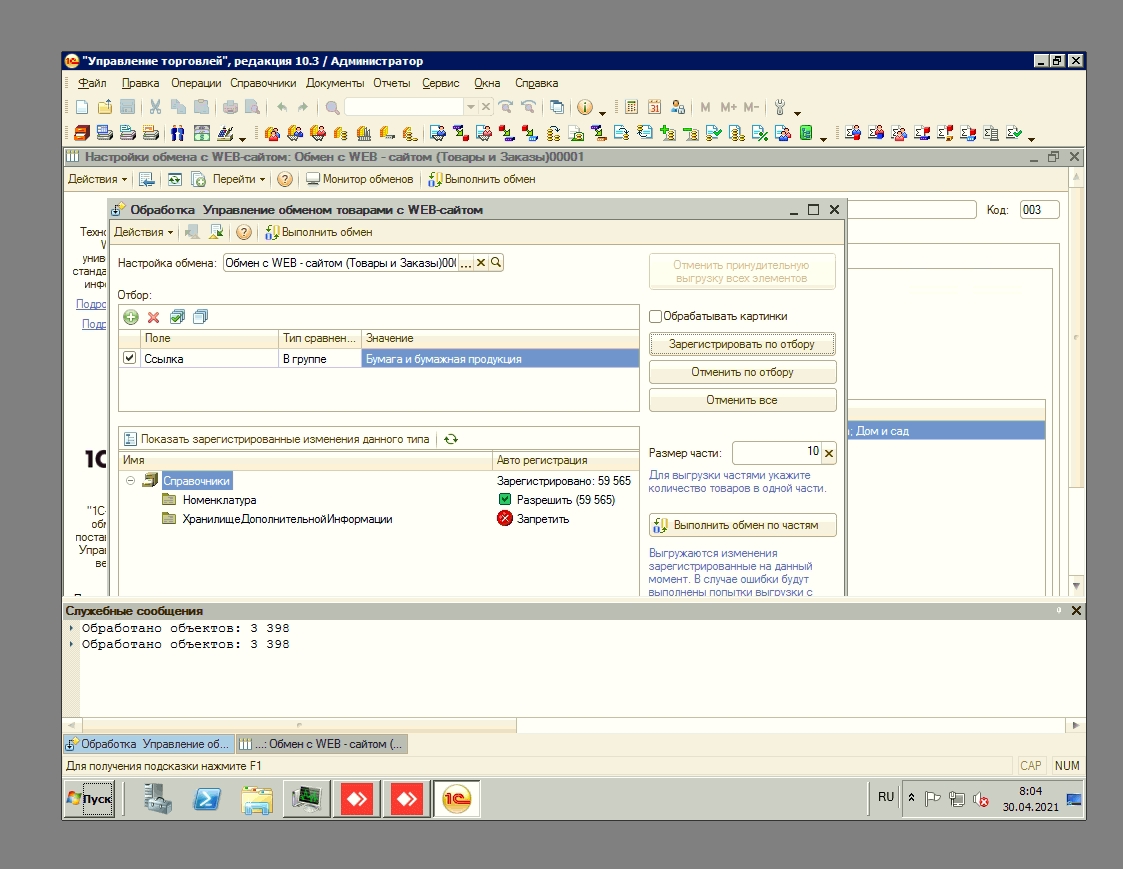Toggle the Обрабатывать картинки checkbox

(655, 316)
